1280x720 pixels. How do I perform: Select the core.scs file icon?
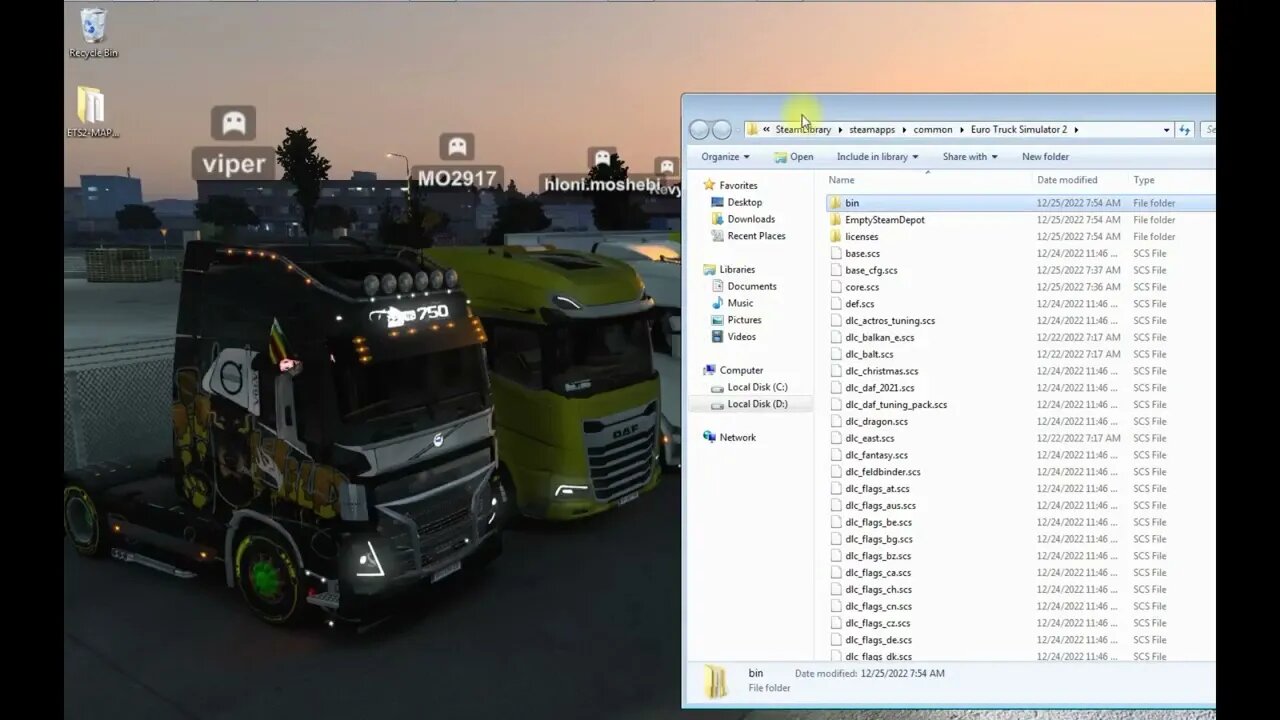(835, 288)
